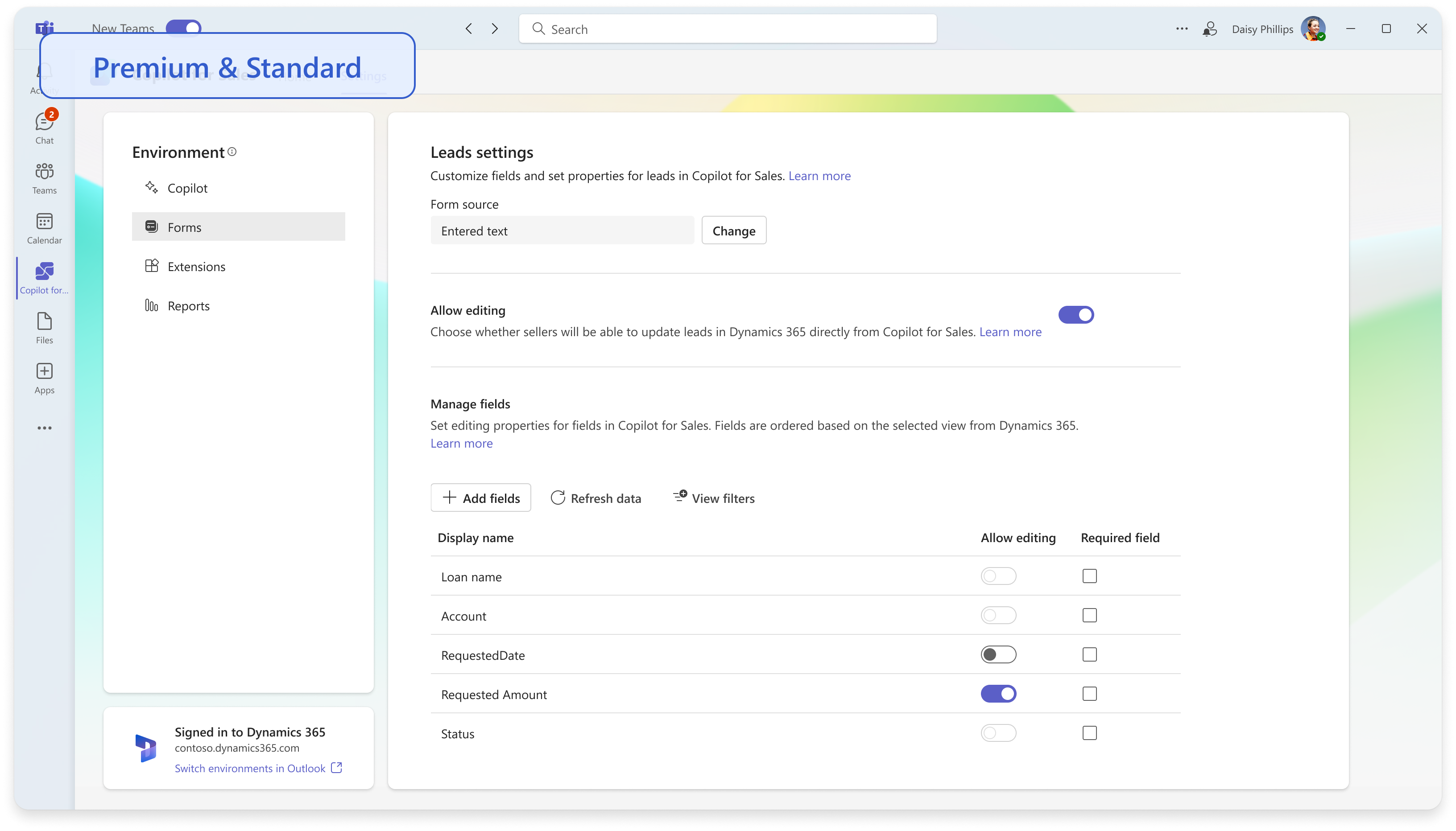Click the more options ellipsis near the profile
The width and height of the screenshot is (1456, 831).
(1181, 28)
